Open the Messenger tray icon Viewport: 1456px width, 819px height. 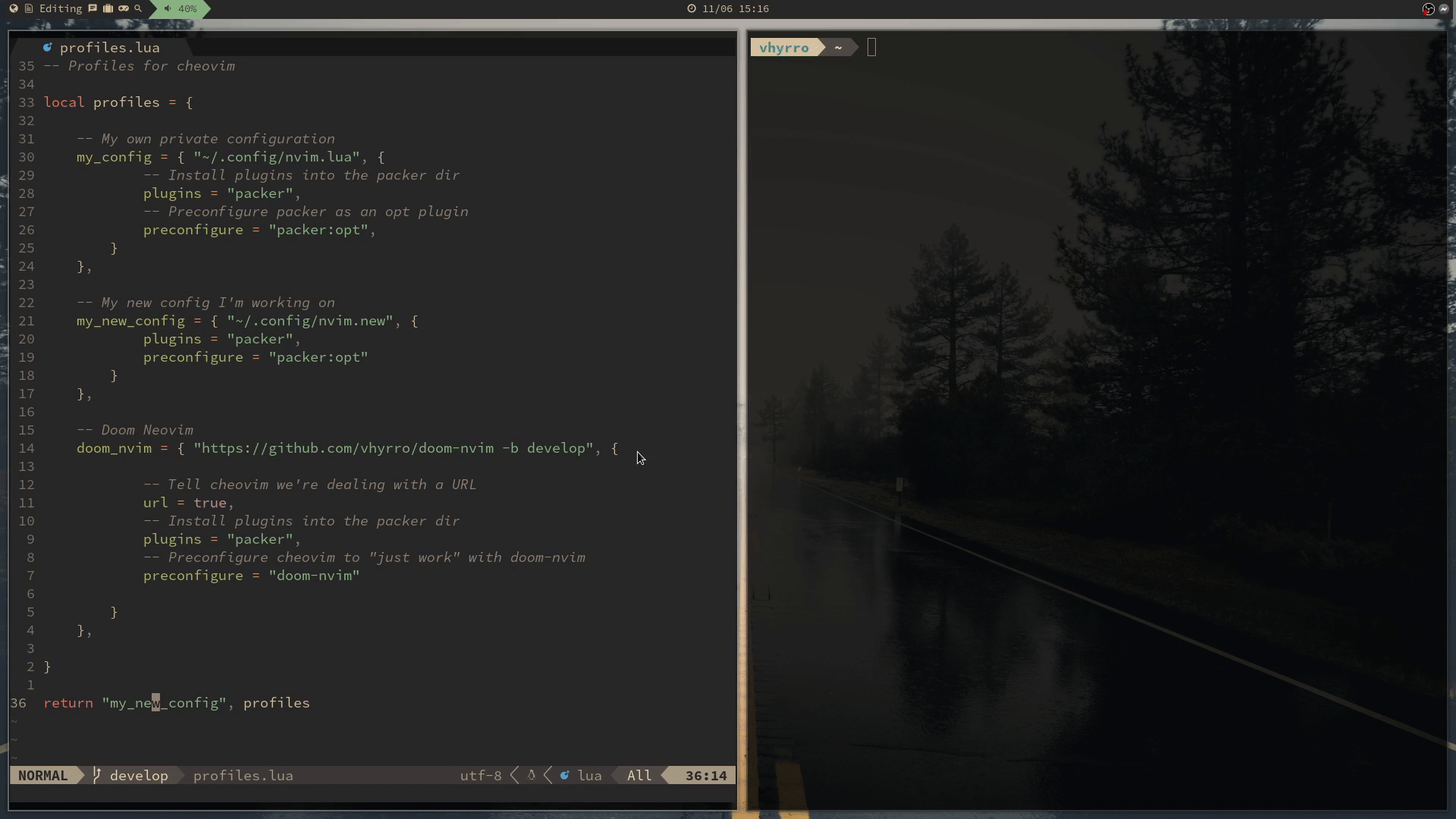pos(1444,9)
